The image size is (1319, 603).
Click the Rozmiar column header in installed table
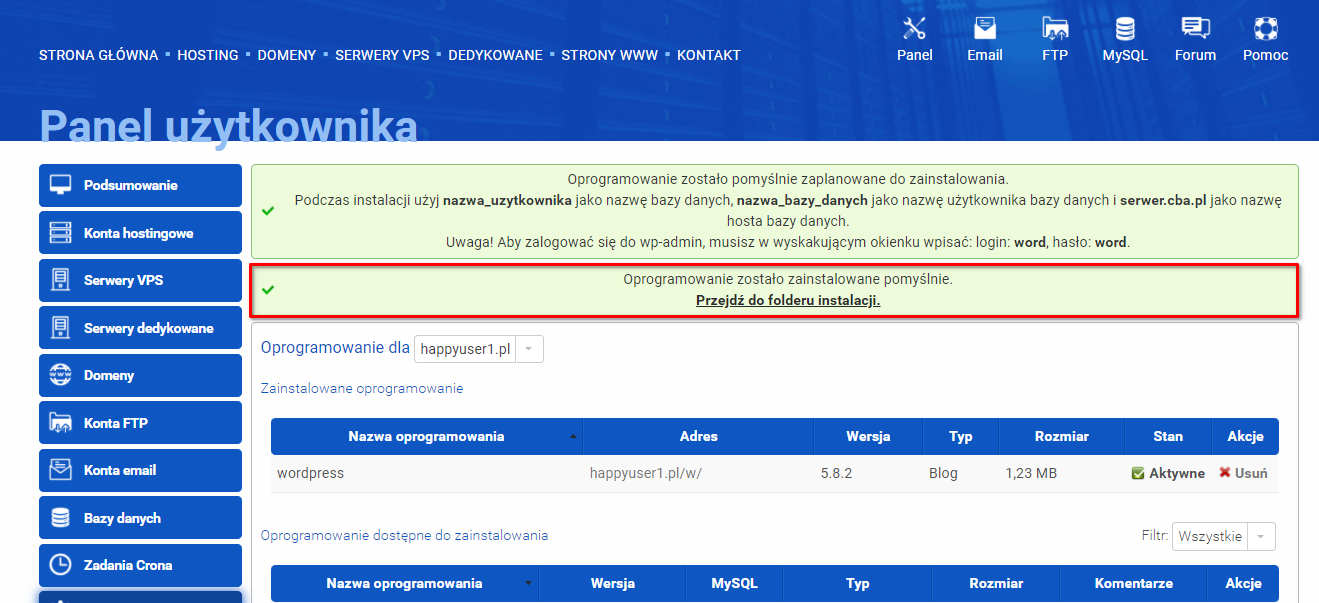(1062, 436)
